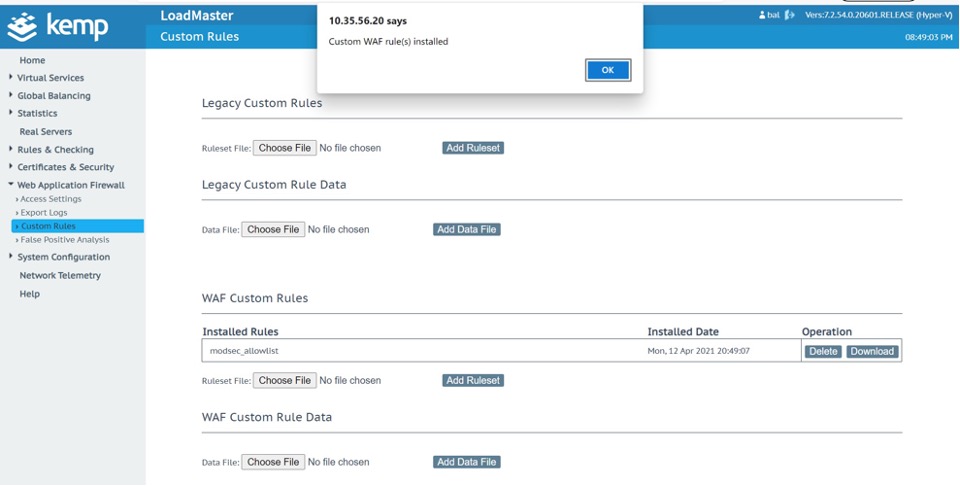Choose file for WAF Custom Rules ruleset
Viewport: 960px width, 486px height.
click(x=284, y=381)
